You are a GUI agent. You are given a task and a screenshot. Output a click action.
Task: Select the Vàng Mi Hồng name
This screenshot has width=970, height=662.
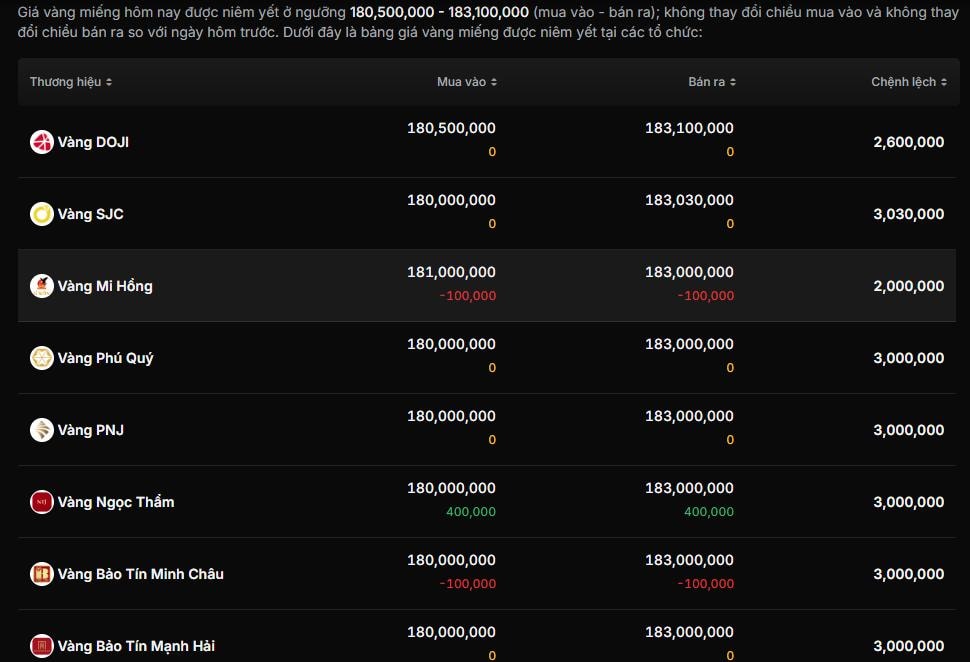click(x=105, y=286)
